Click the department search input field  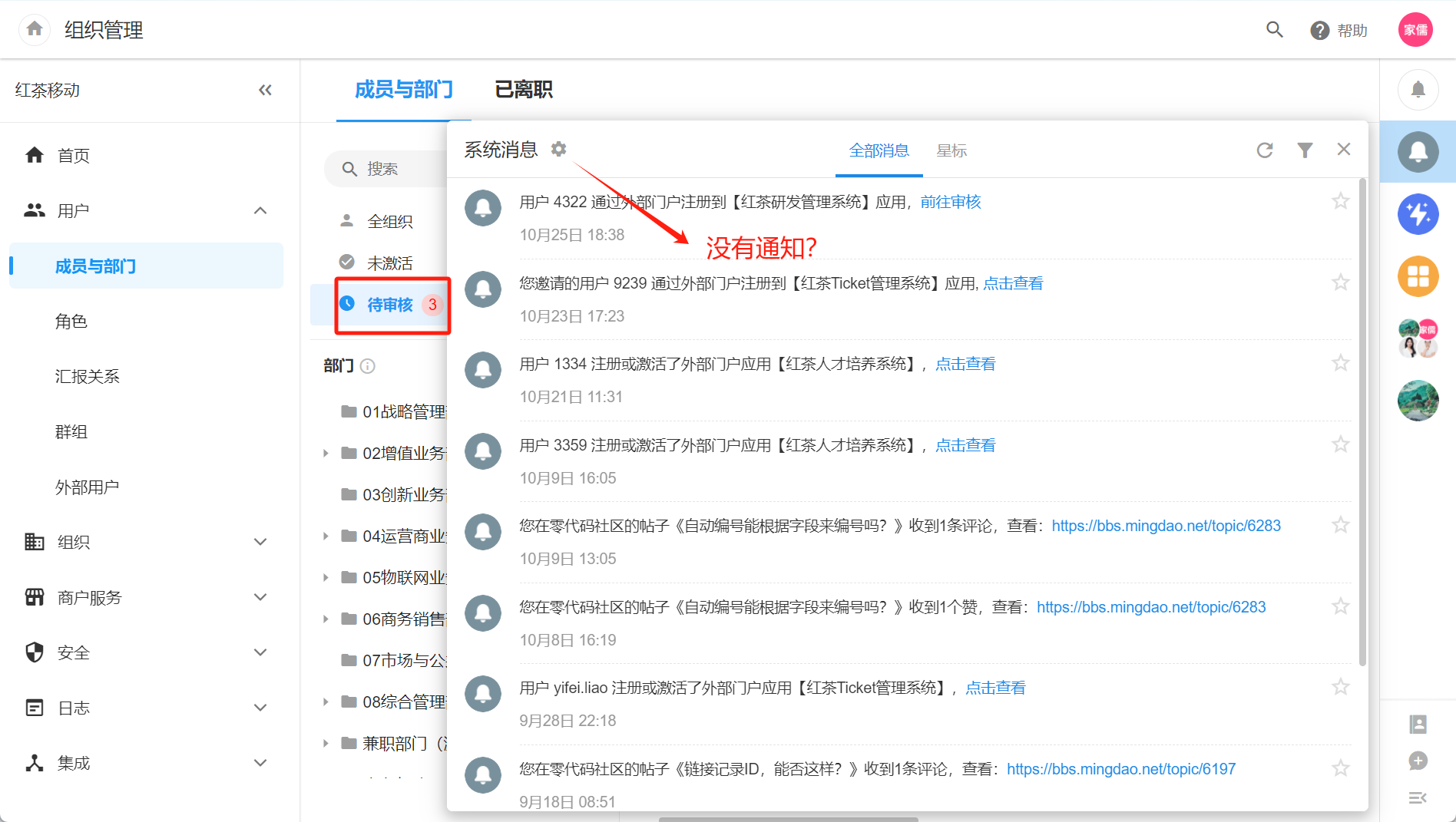point(392,169)
